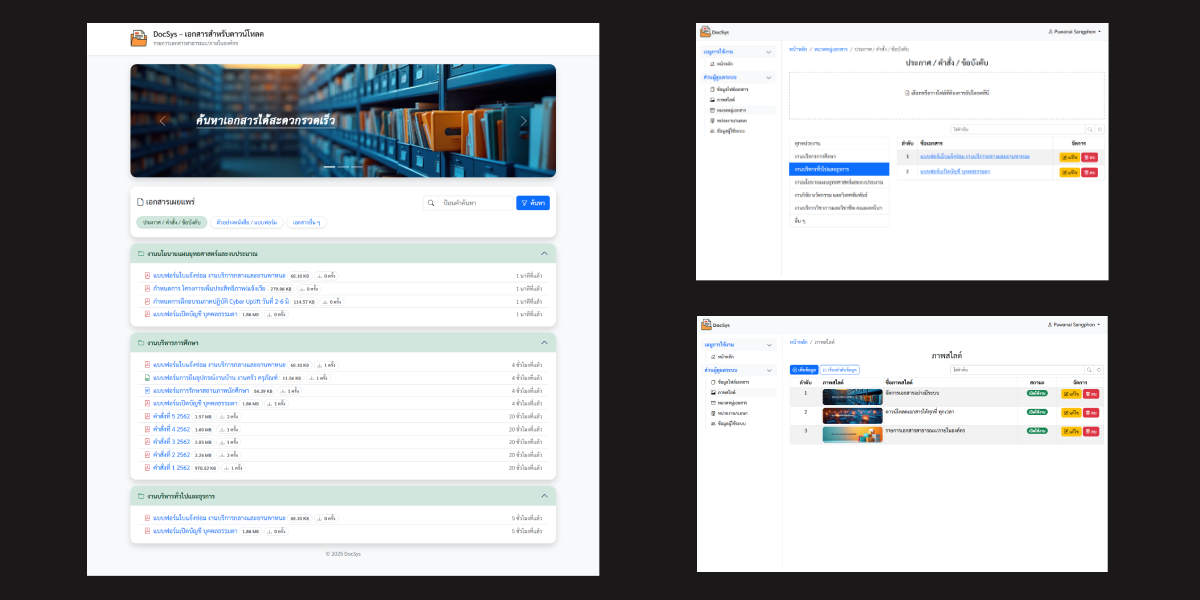Collapse the 'งานบริหารทั่วไปและธุรการ' section chevron
The height and width of the screenshot is (600, 1200).
click(x=543, y=496)
